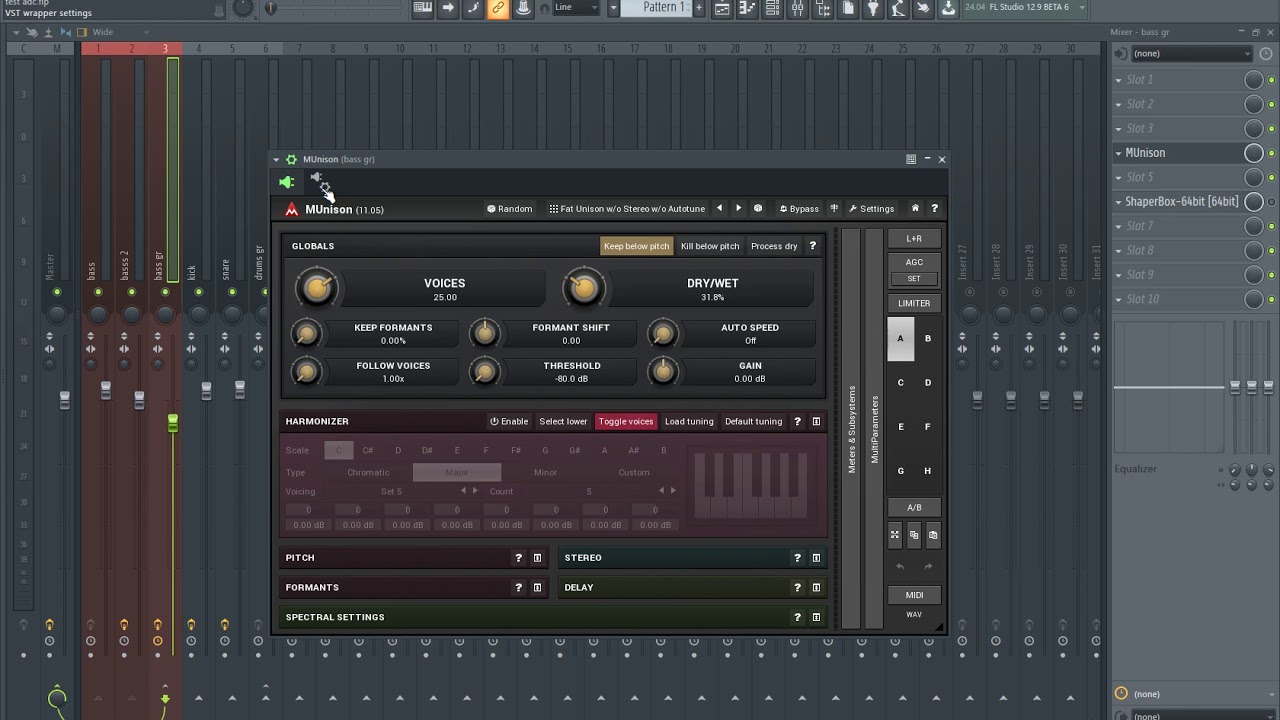1280x720 pixels.
Task: Toggle the orange link snap toolbar icon
Action: point(498,8)
